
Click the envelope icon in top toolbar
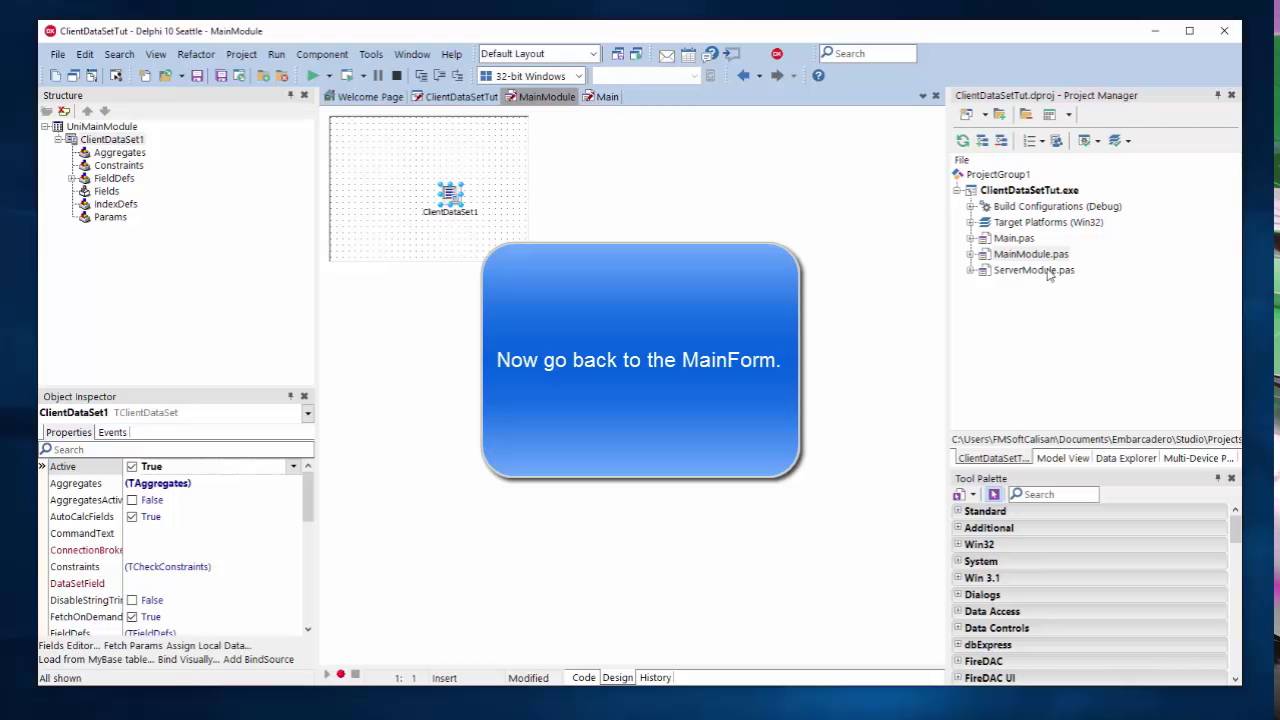(667, 54)
